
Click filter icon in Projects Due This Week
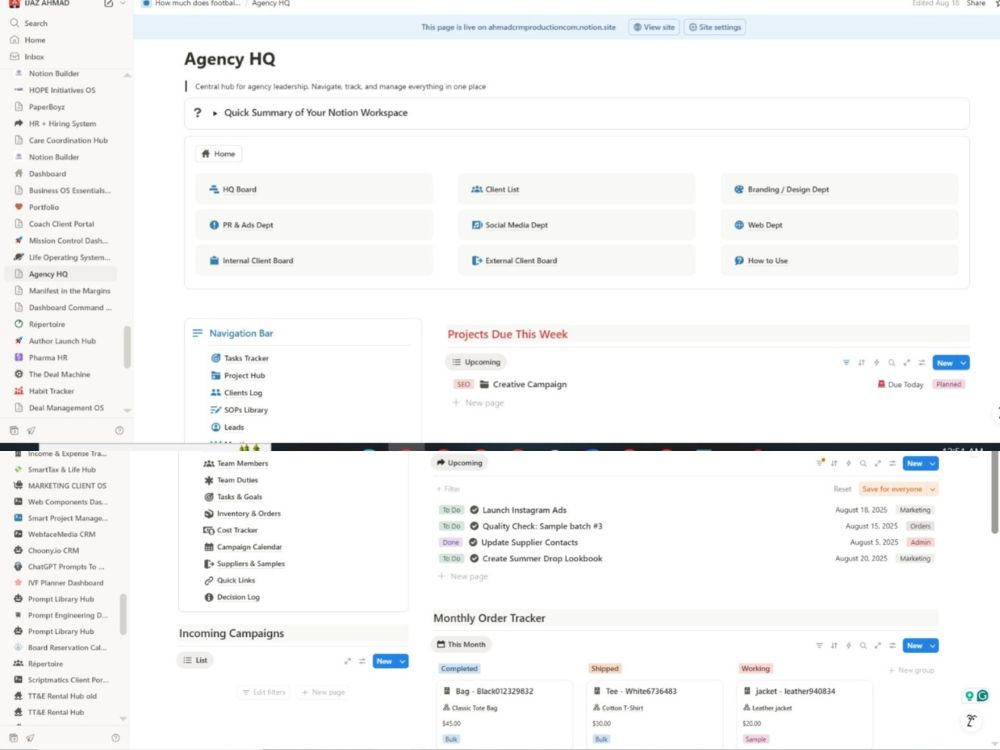point(846,362)
